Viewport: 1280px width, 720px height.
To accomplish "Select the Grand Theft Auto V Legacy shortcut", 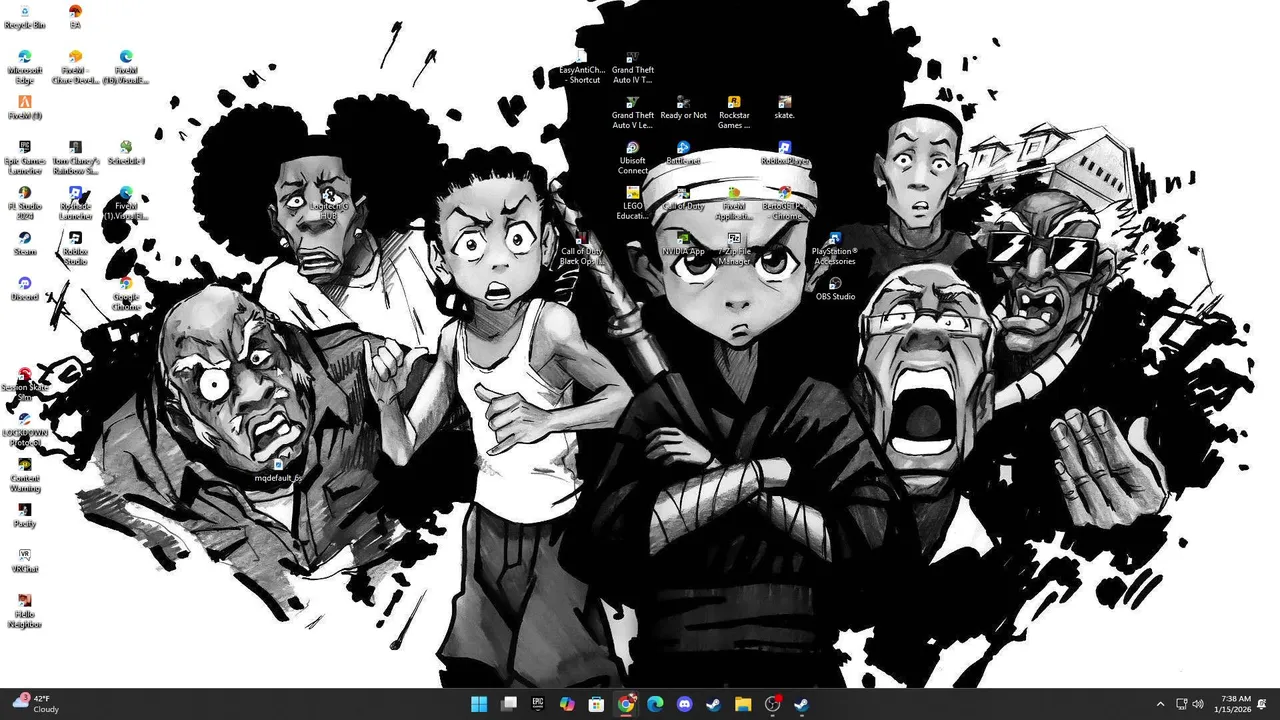I will pyautogui.click(x=632, y=112).
